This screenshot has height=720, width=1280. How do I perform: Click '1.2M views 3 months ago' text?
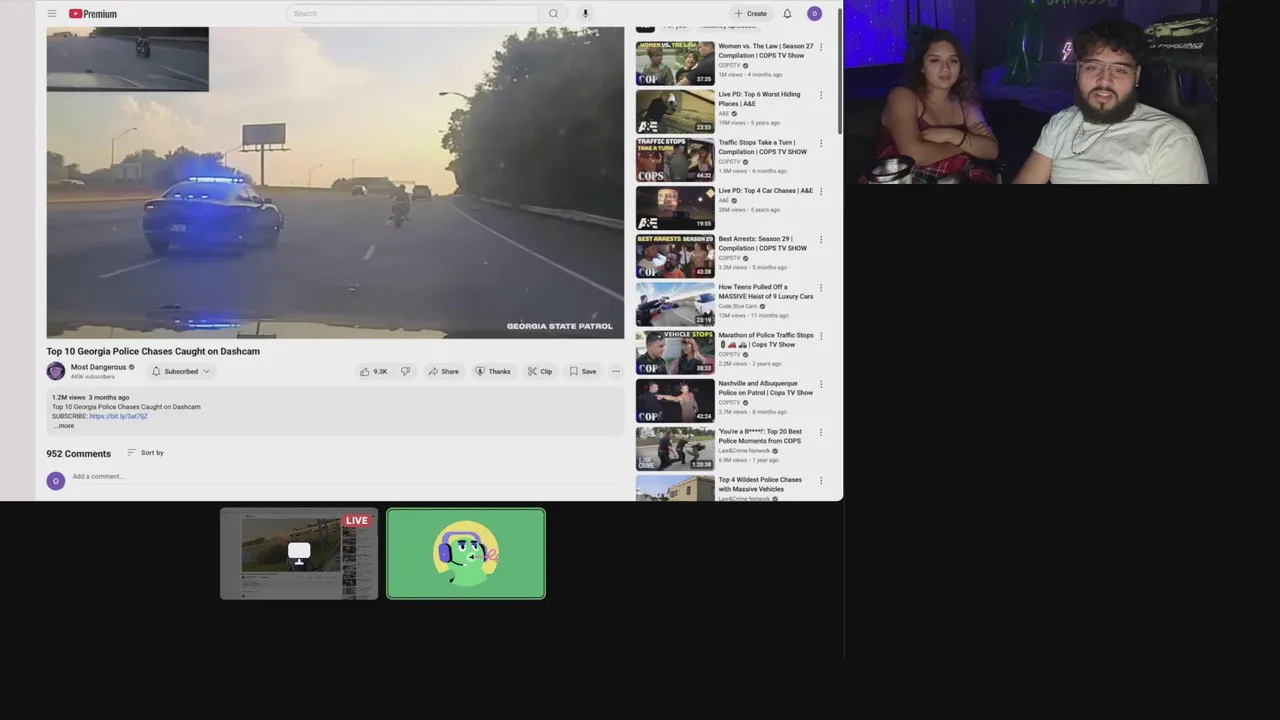(x=90, y=398)
